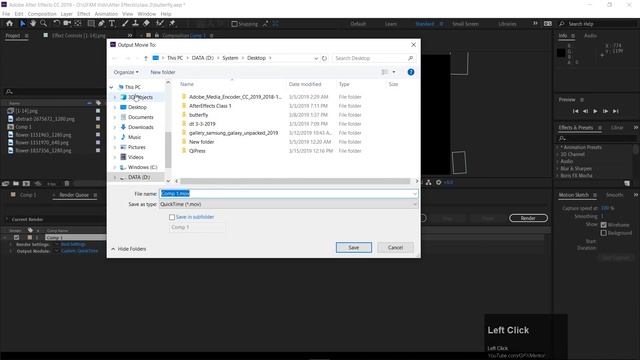Open the Window menu
The height and width of the screenshot is (360, 640).
[x=147, y=14]
